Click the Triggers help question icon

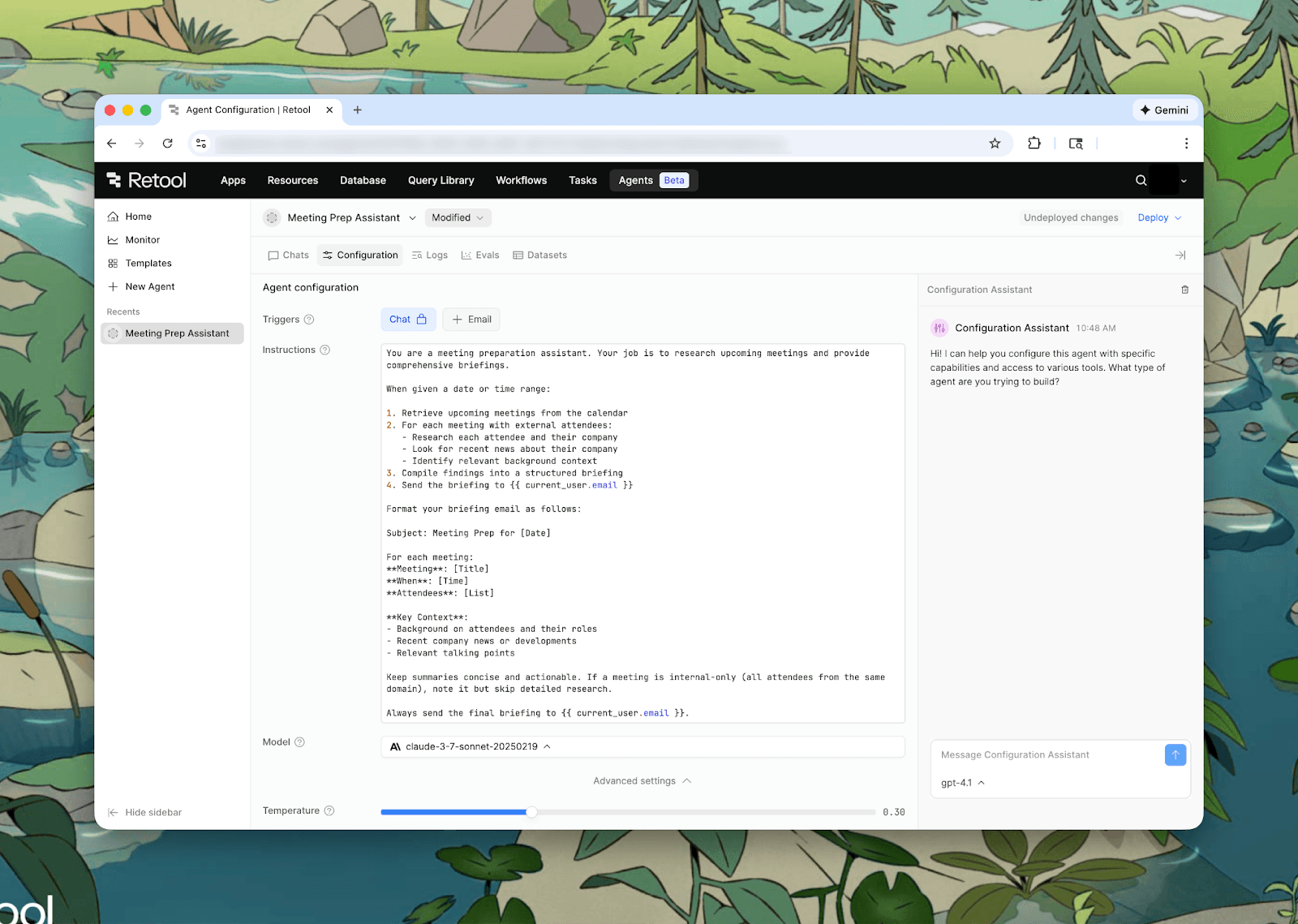(309, 320)
